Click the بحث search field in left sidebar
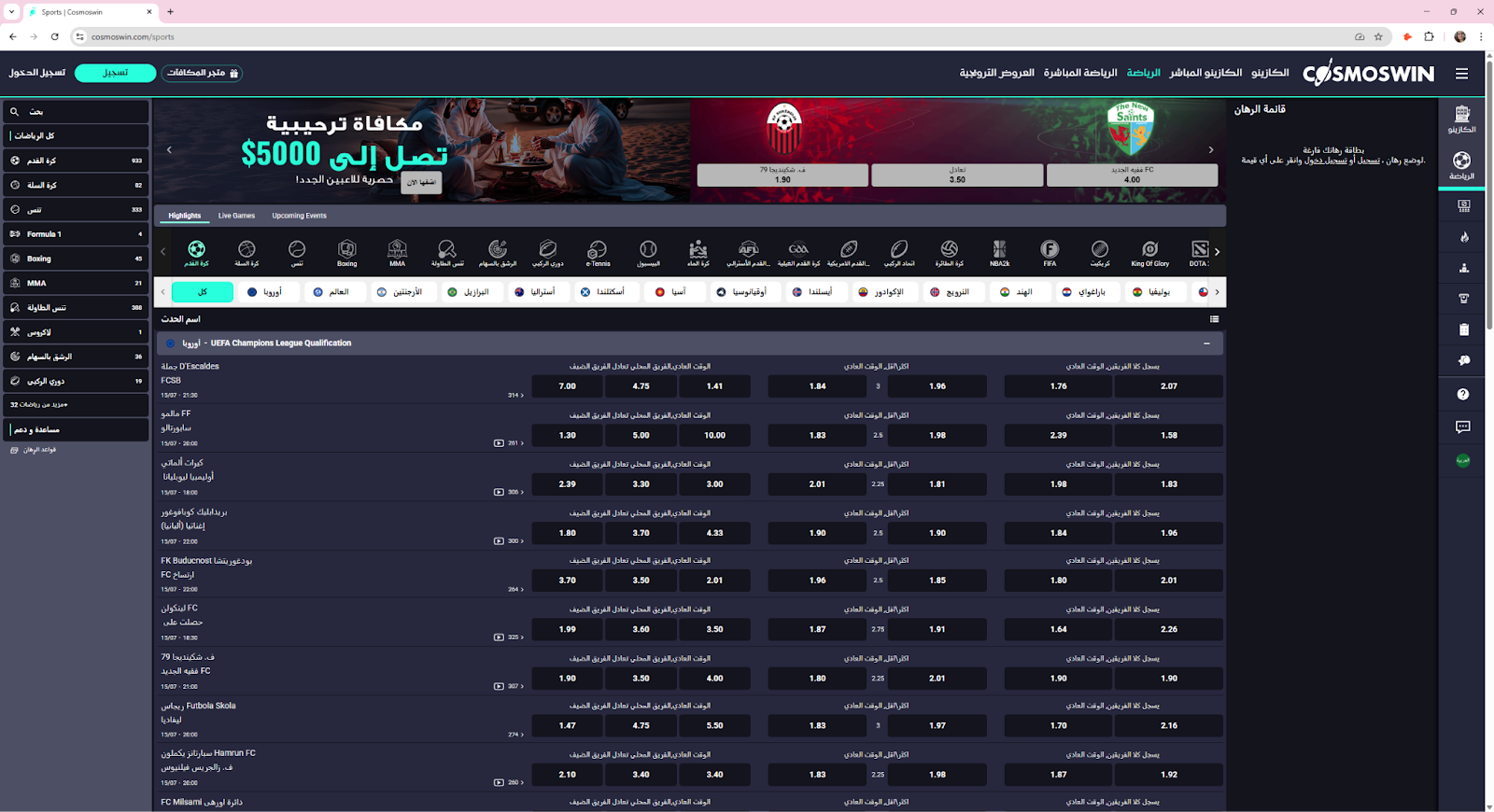Viewport: 1494px width, 812px height. (x=76, y=112)
